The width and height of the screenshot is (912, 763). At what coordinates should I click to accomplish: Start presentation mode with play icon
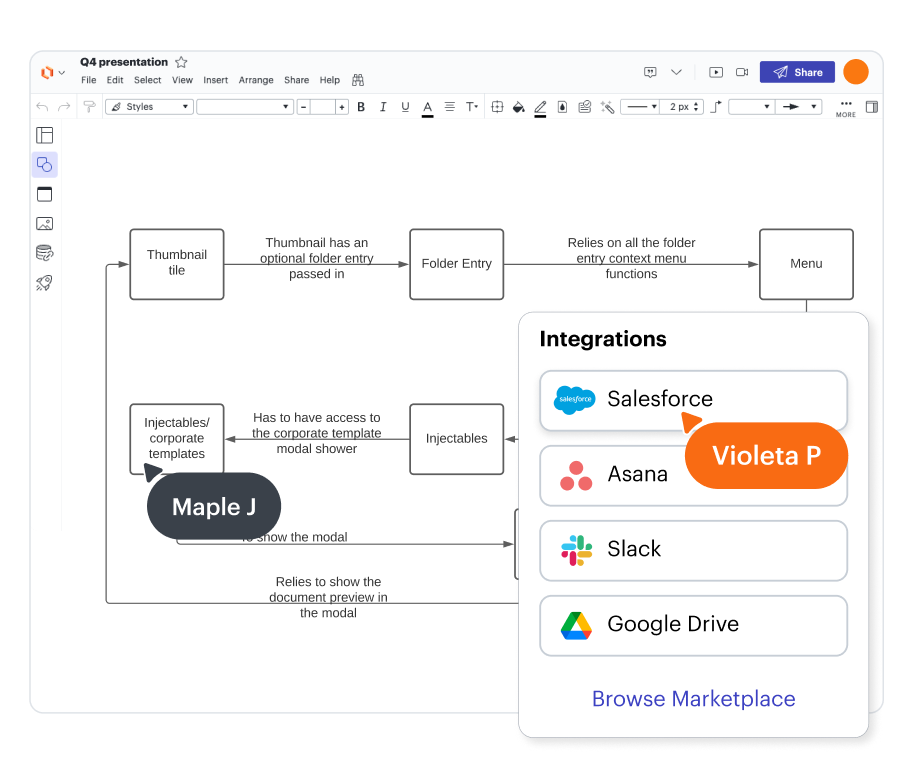pos(716,72)
